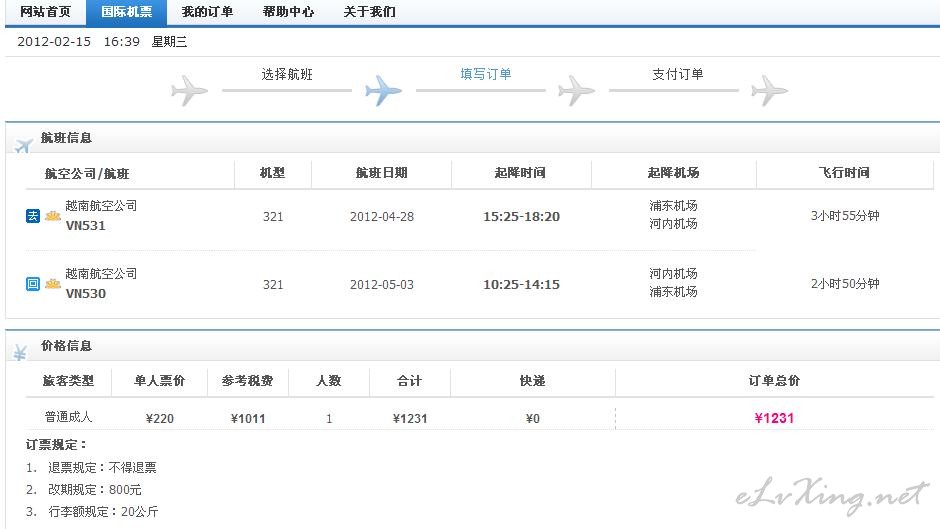The width and height of the screenshot is (940, 529).
Task: Go to 我的订单 tab
Action: tap(207, 12)
